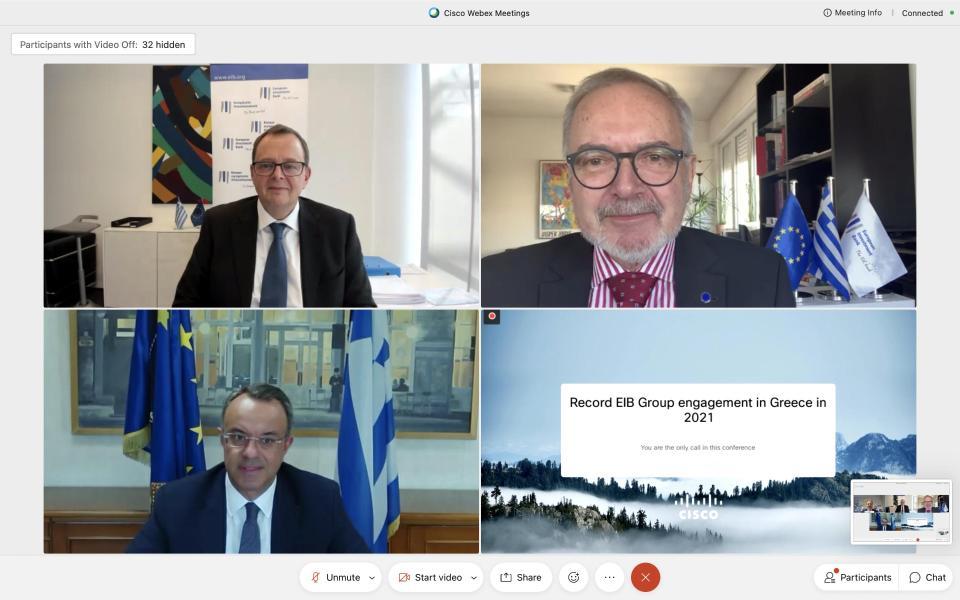Click the Share content button
Screen dimensions: 960x600
(x=521, y=577)
